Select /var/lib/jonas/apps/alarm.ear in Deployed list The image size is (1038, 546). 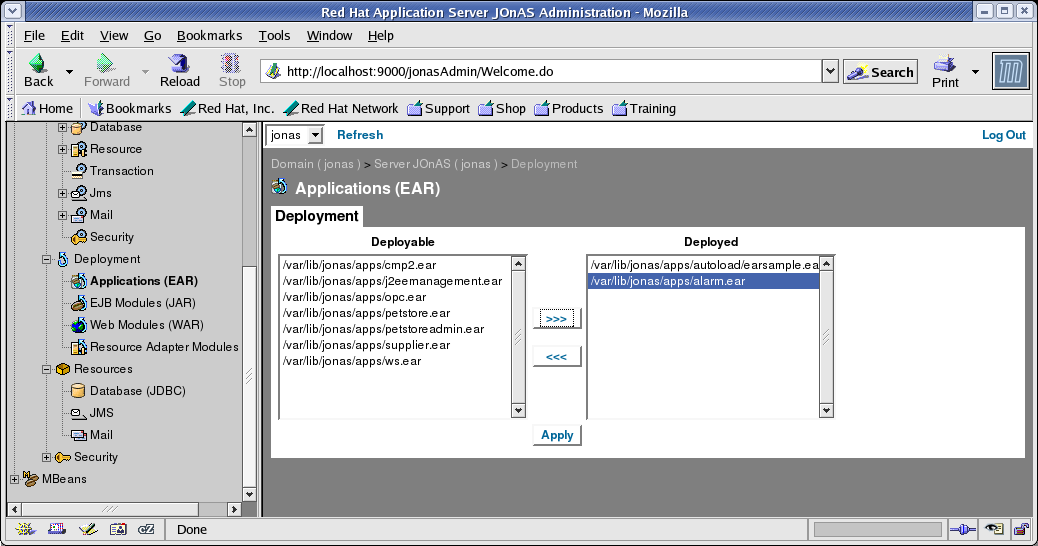(704, 281)
